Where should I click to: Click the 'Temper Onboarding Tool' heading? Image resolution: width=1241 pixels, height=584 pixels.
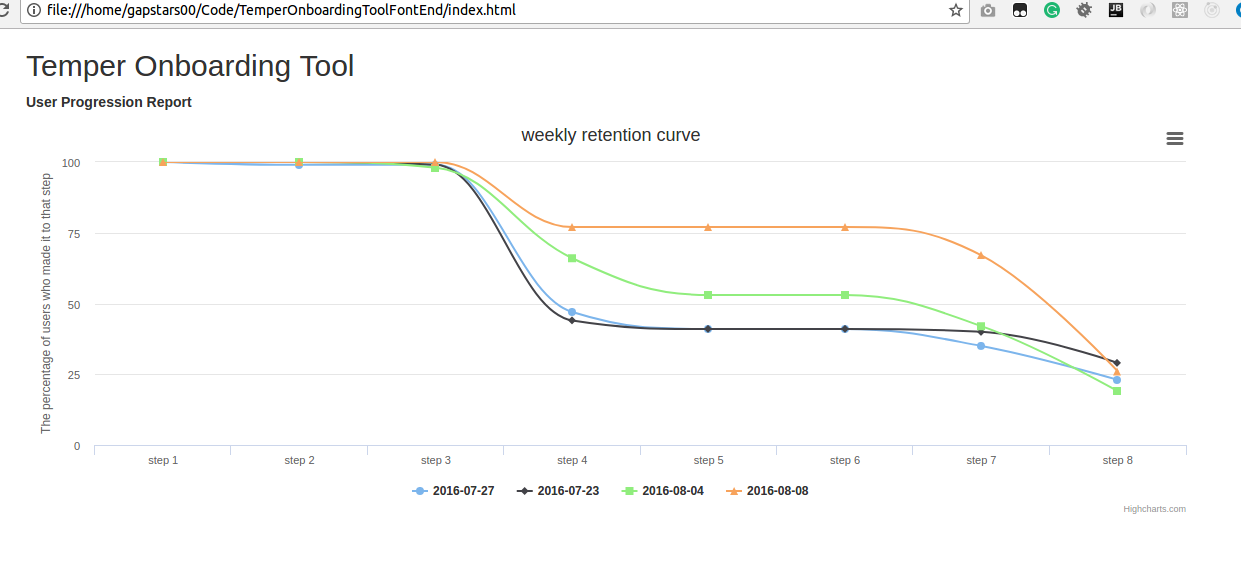190,66
